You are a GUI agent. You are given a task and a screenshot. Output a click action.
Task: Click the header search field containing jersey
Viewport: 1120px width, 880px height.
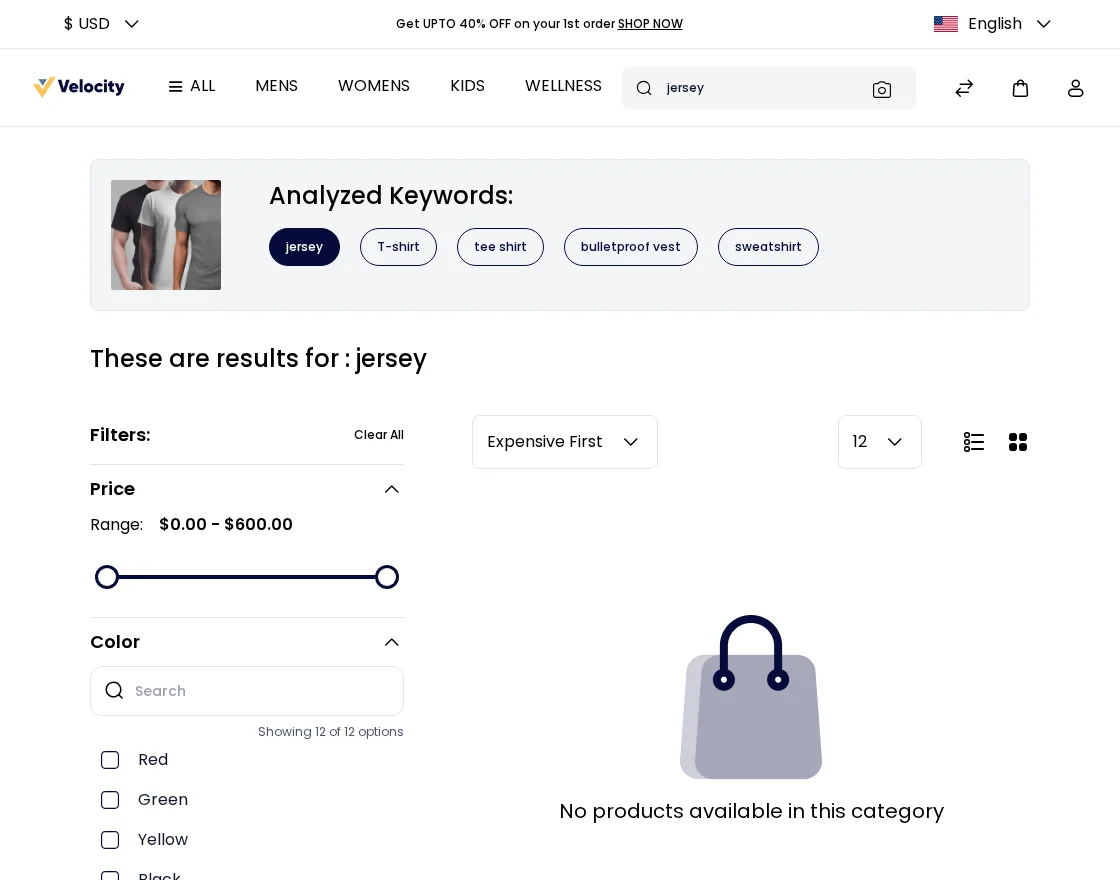(x=769, y=88)
